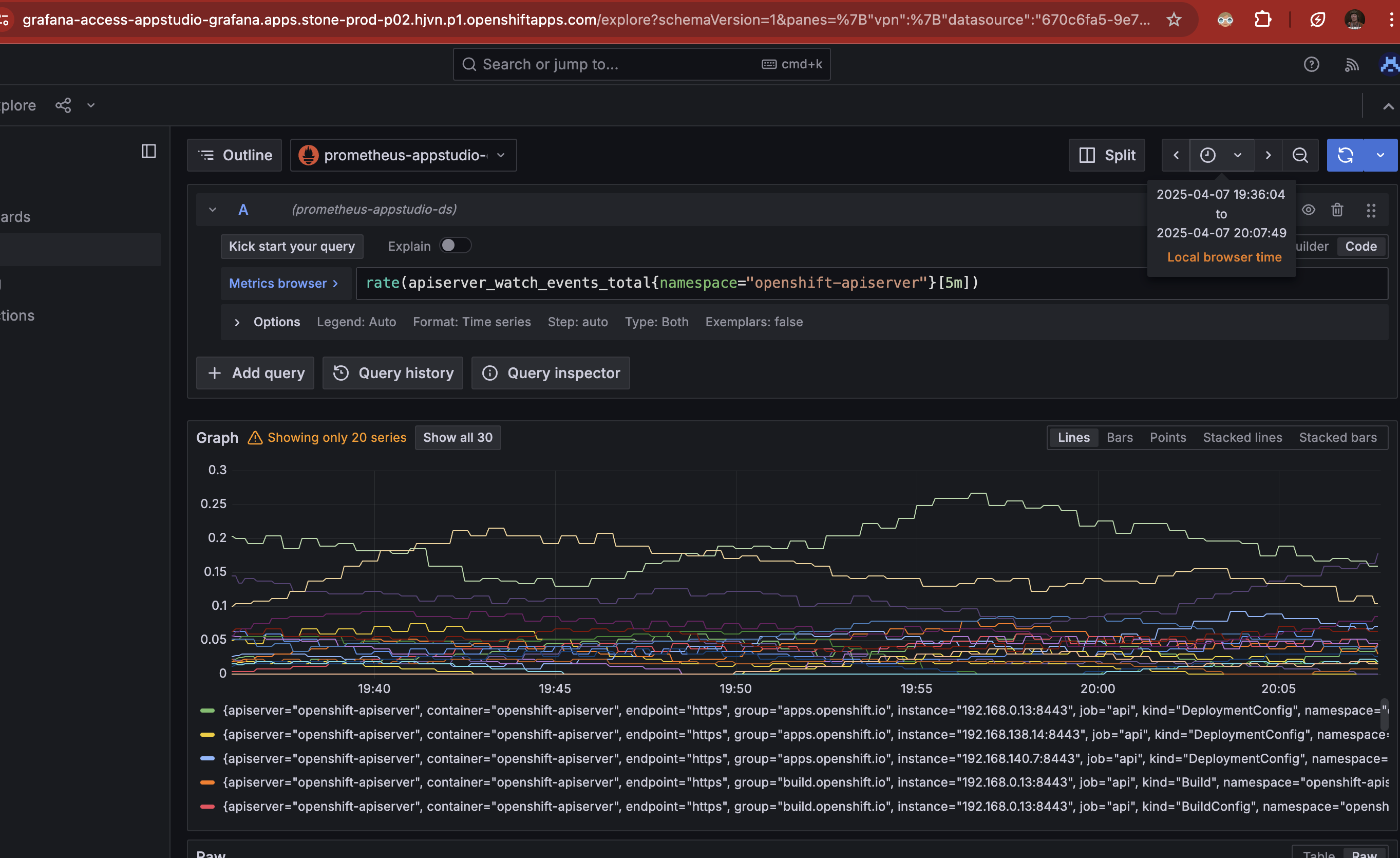Image resolution: width=1400 pixels, height=858 pixels.
Task: Click the dock sidebar panel icon
Action: point(149,151)
